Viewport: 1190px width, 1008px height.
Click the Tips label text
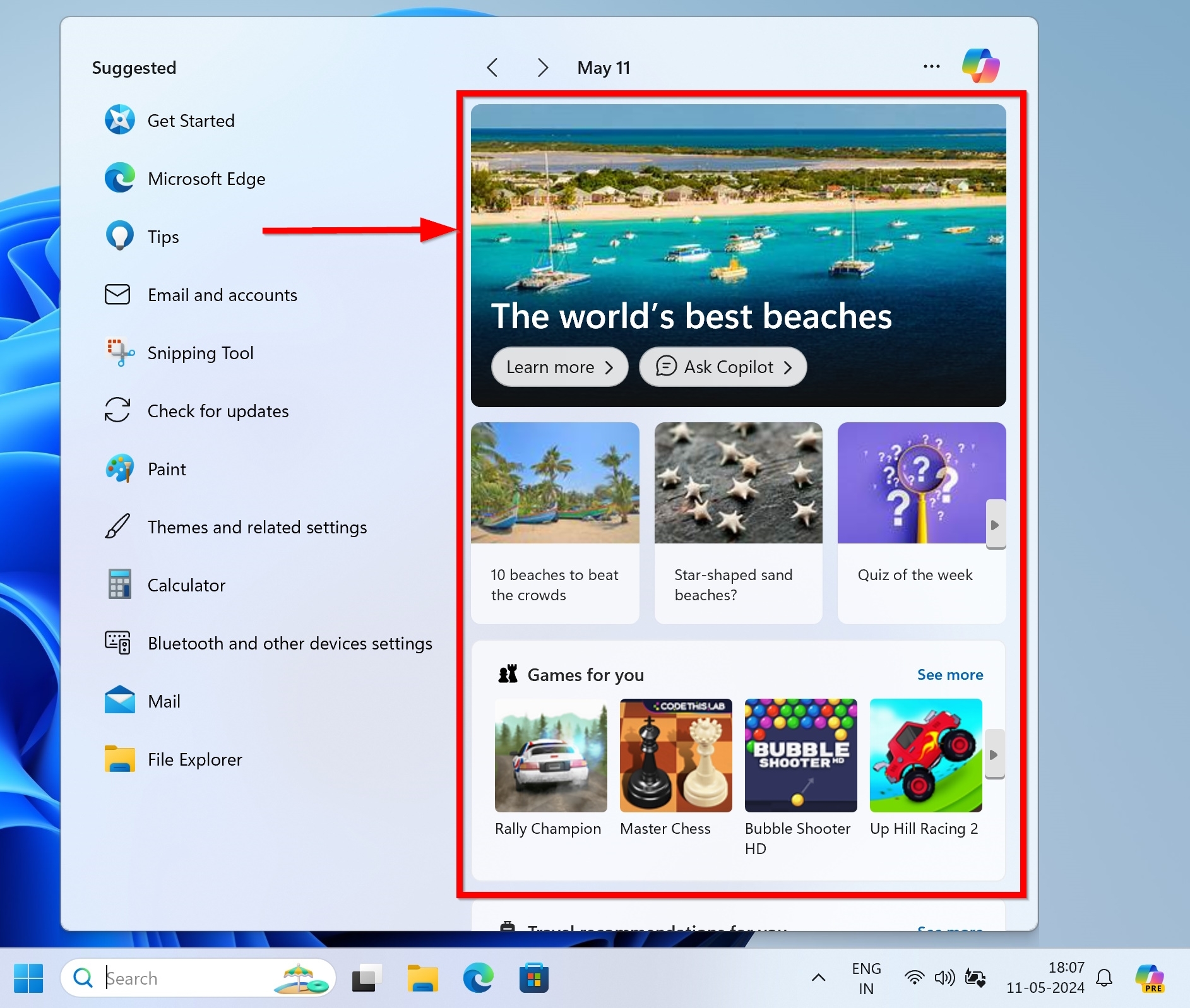(x=163, y=237)
